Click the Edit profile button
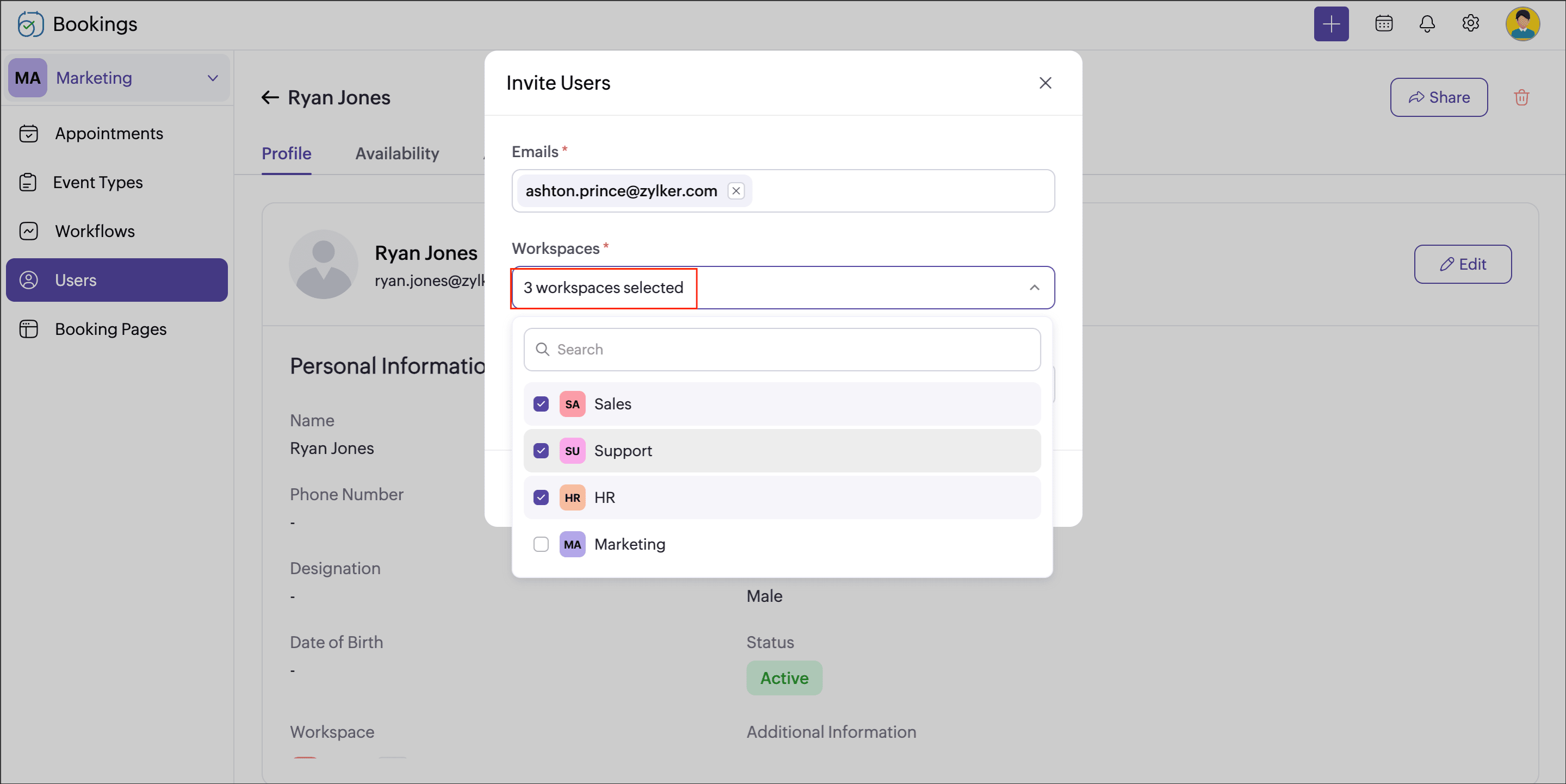This screenshot has width=1566, height=784. pyautogui.click(x=1462, y=264)
